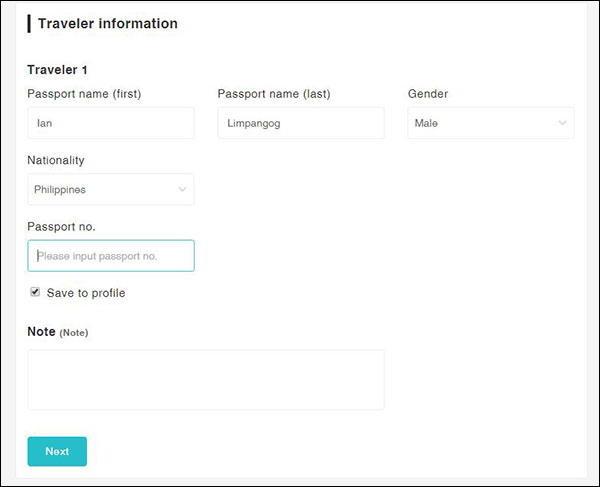Click the Passport no. label
The width and height of the screenshot is (600, 487).
pyautogui.click(x=61, y=226)
